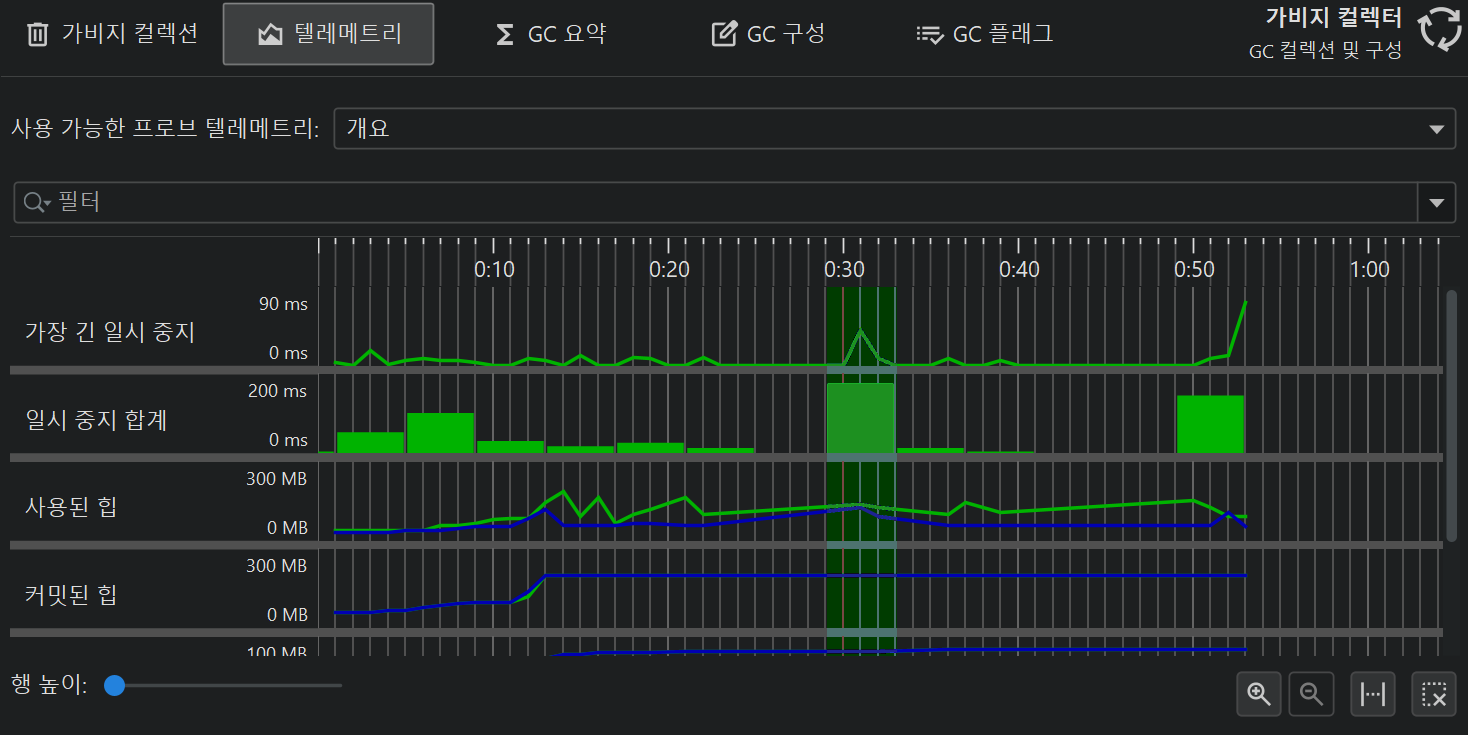Select the highlighted 일시 중지 합계 bar at 0:30

click(860, 418)
